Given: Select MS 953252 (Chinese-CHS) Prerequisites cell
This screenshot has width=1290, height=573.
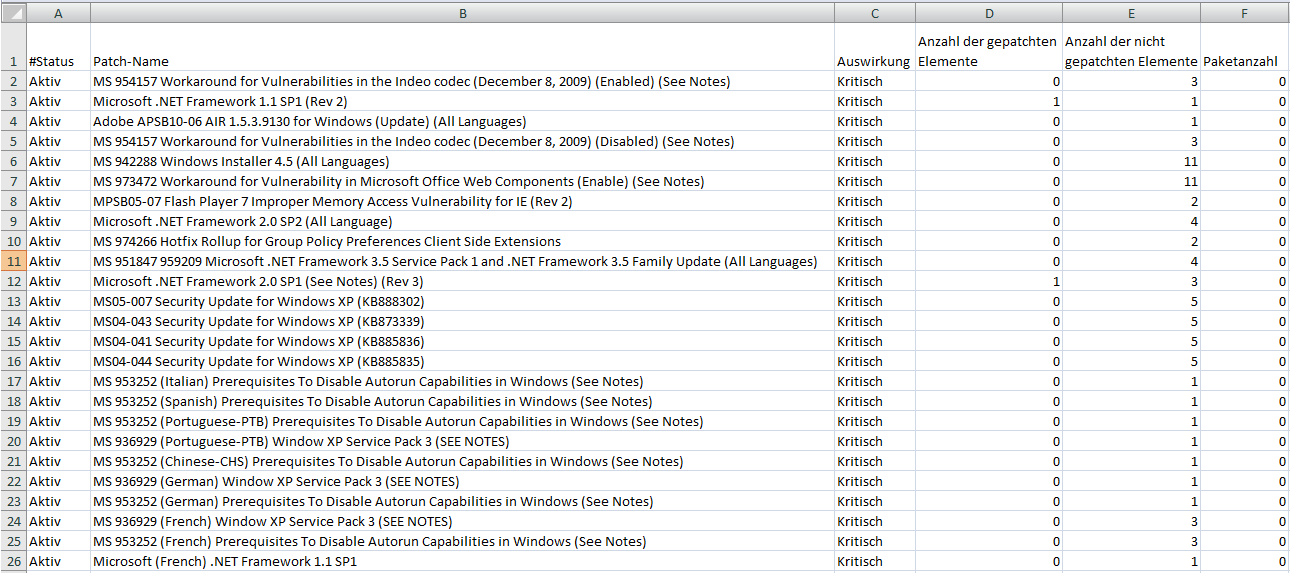Looking at the screenshot, I should [x=462, y=461].
